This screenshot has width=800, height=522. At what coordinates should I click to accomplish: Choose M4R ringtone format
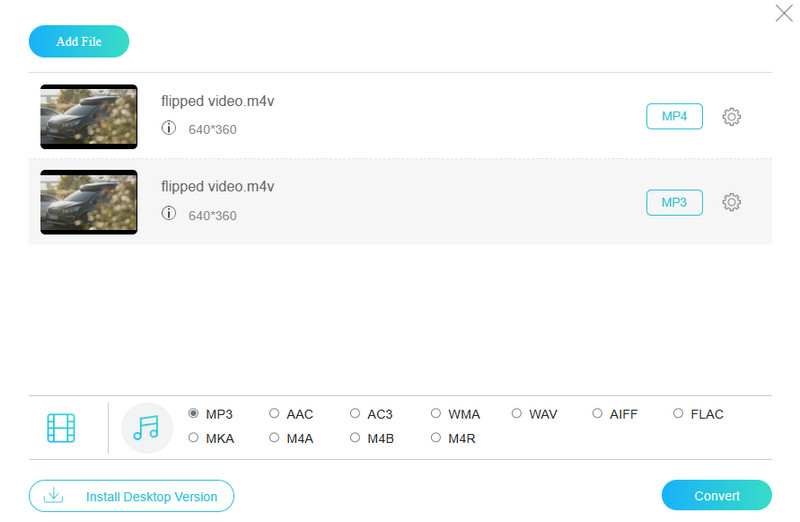436,438
